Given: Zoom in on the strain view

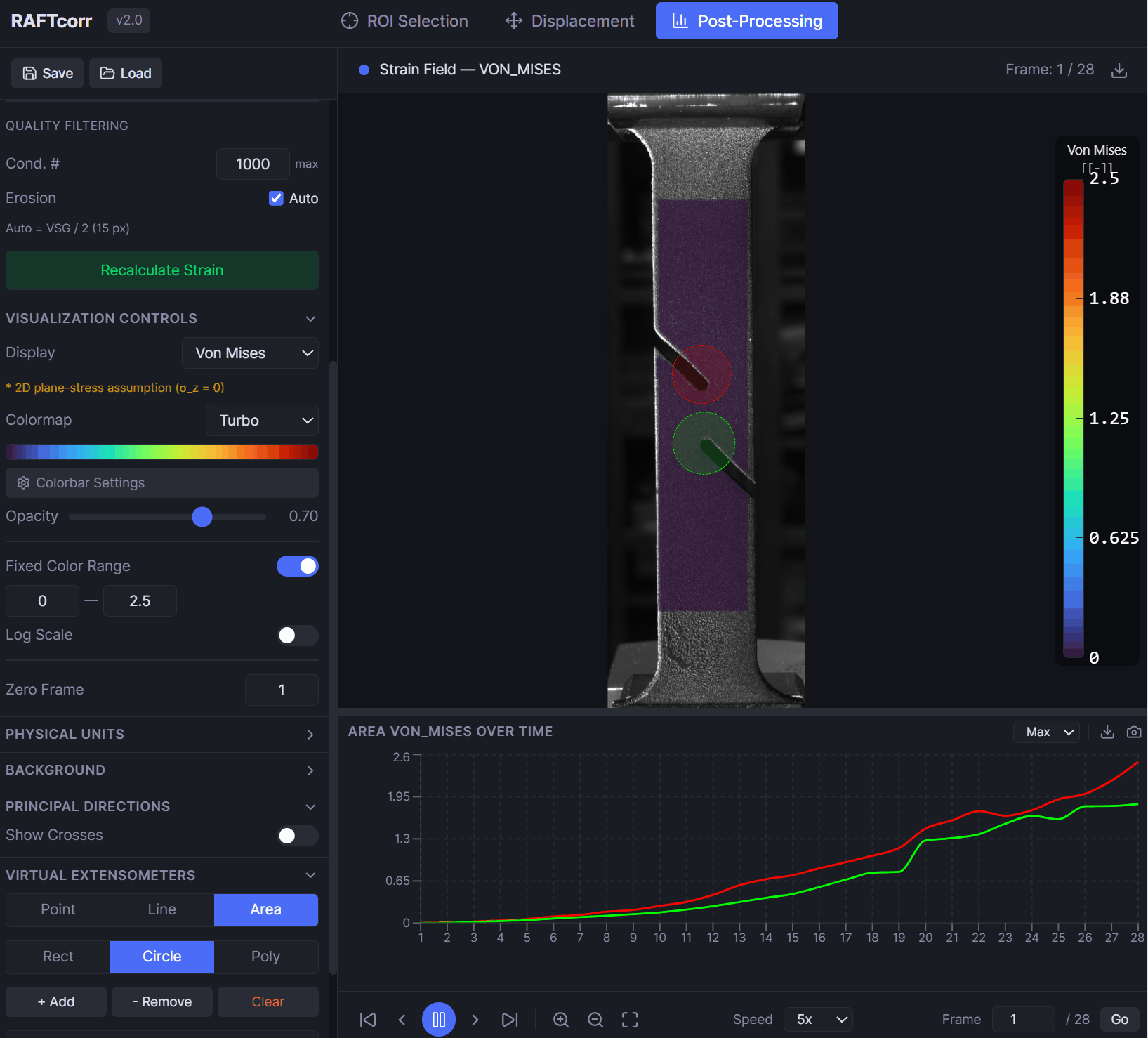Looking at the screenshot, I should [x=561, y=1020].
